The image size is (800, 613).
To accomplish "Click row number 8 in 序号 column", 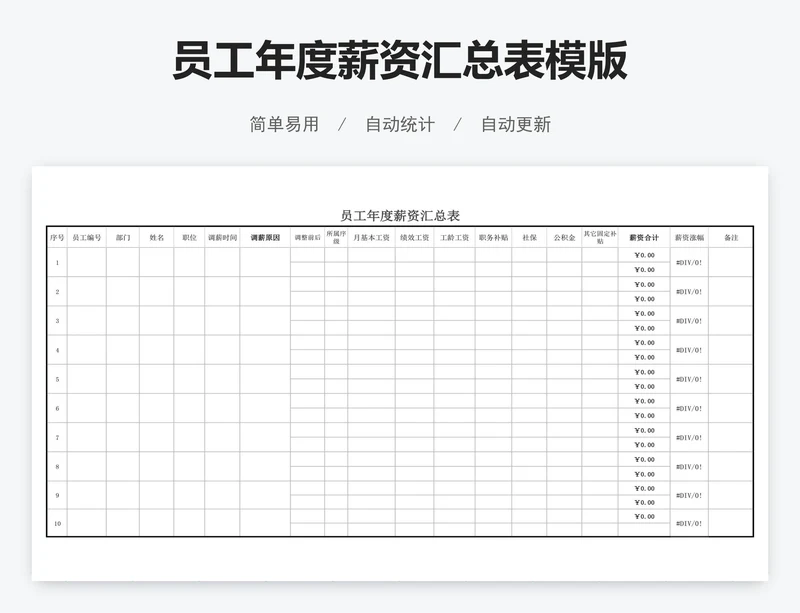I will 57,467.
